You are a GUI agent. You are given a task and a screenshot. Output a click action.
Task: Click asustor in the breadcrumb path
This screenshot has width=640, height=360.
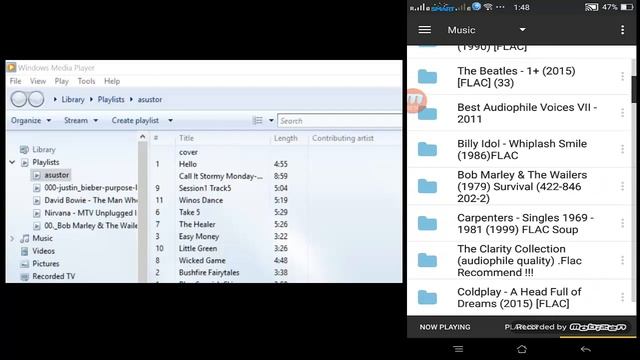pos(150,100)
